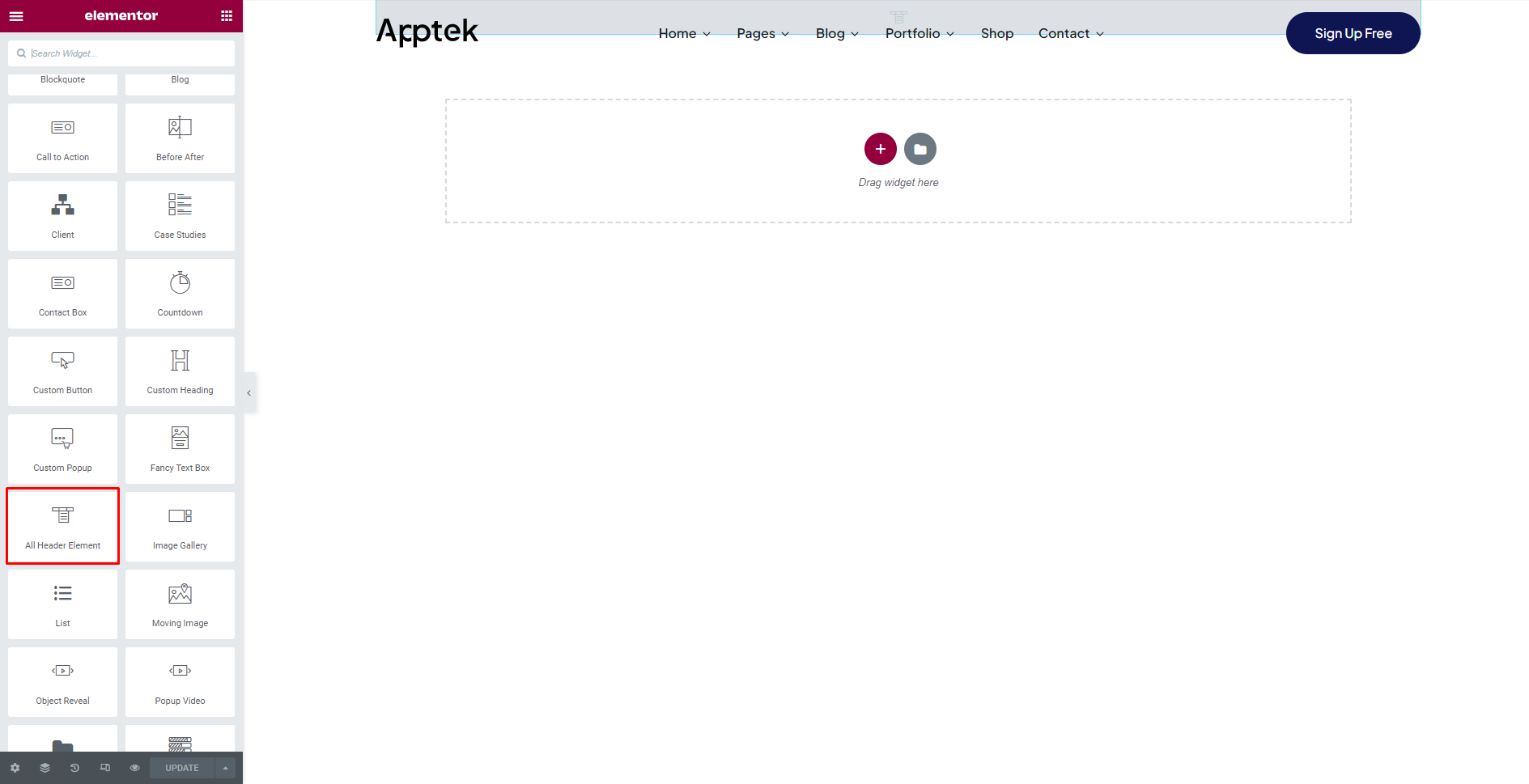The image size is (1529, 784).
Task: Select the Countdown widget
Action: [180, 294]
